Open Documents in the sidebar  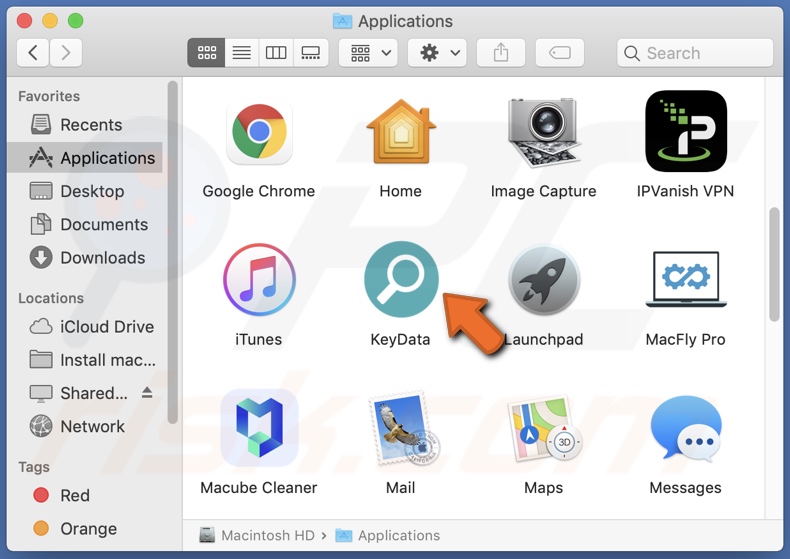click(x=85, y=225)
